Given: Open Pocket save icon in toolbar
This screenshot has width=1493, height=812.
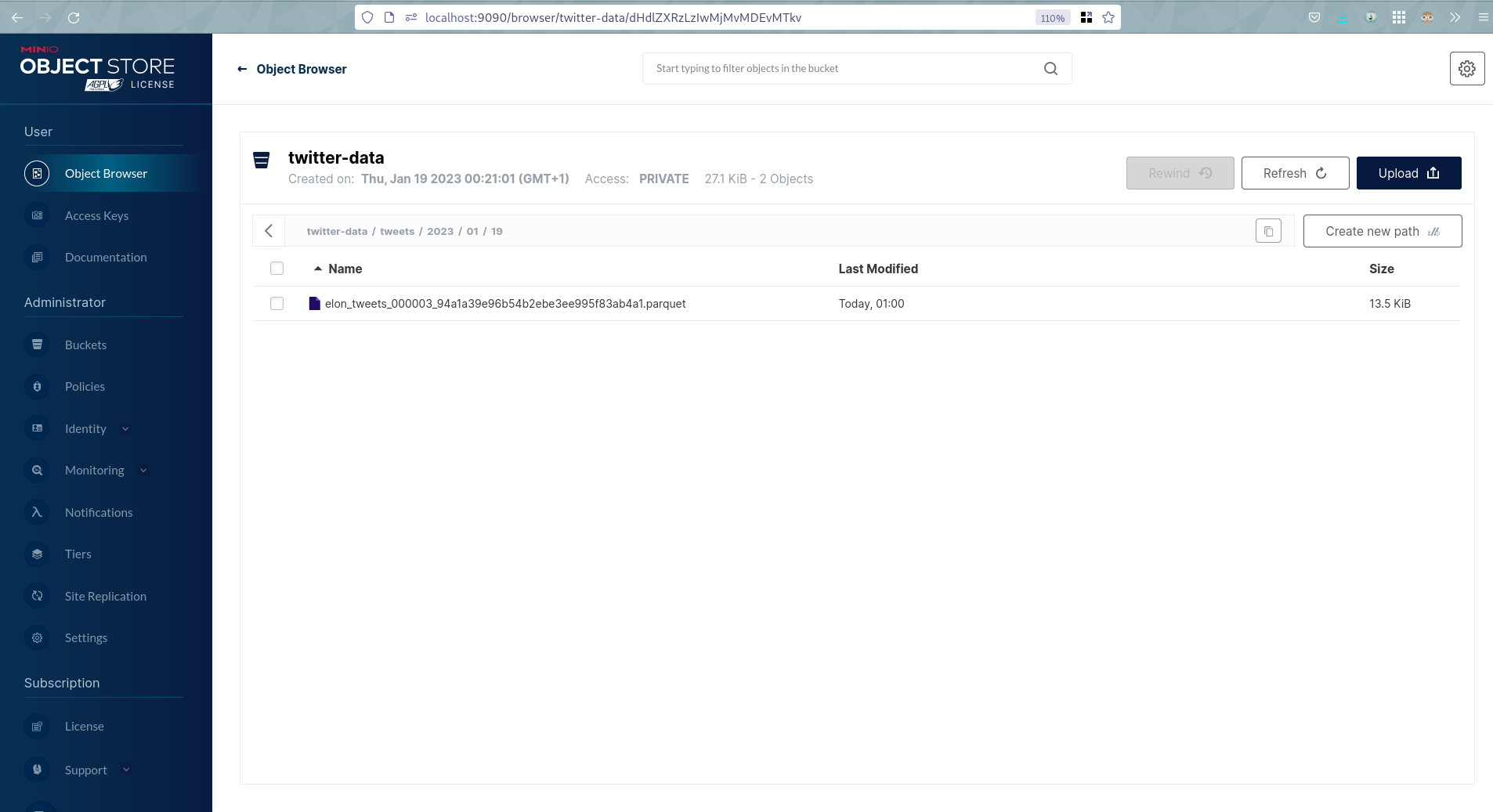Looking at the screenshot, I should (1314, 17).
